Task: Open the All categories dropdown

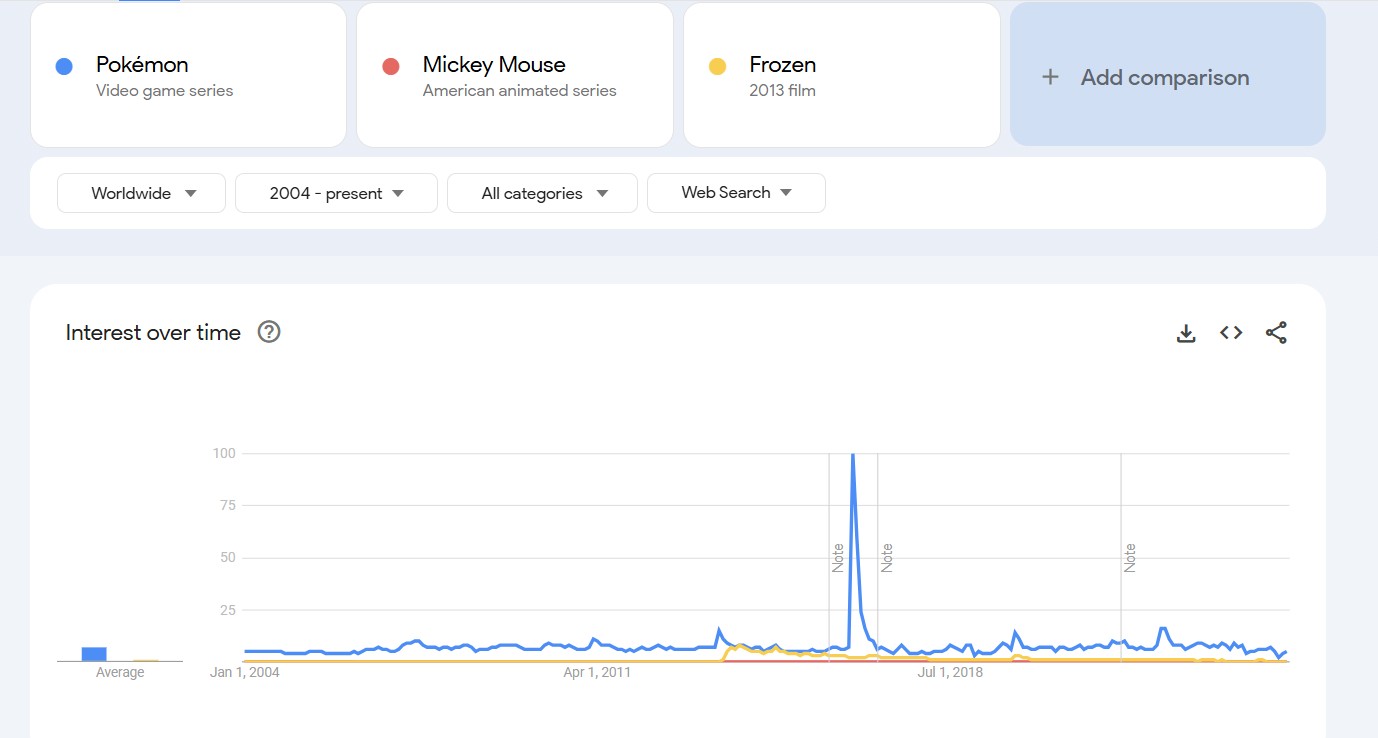Action: [542, 193]
